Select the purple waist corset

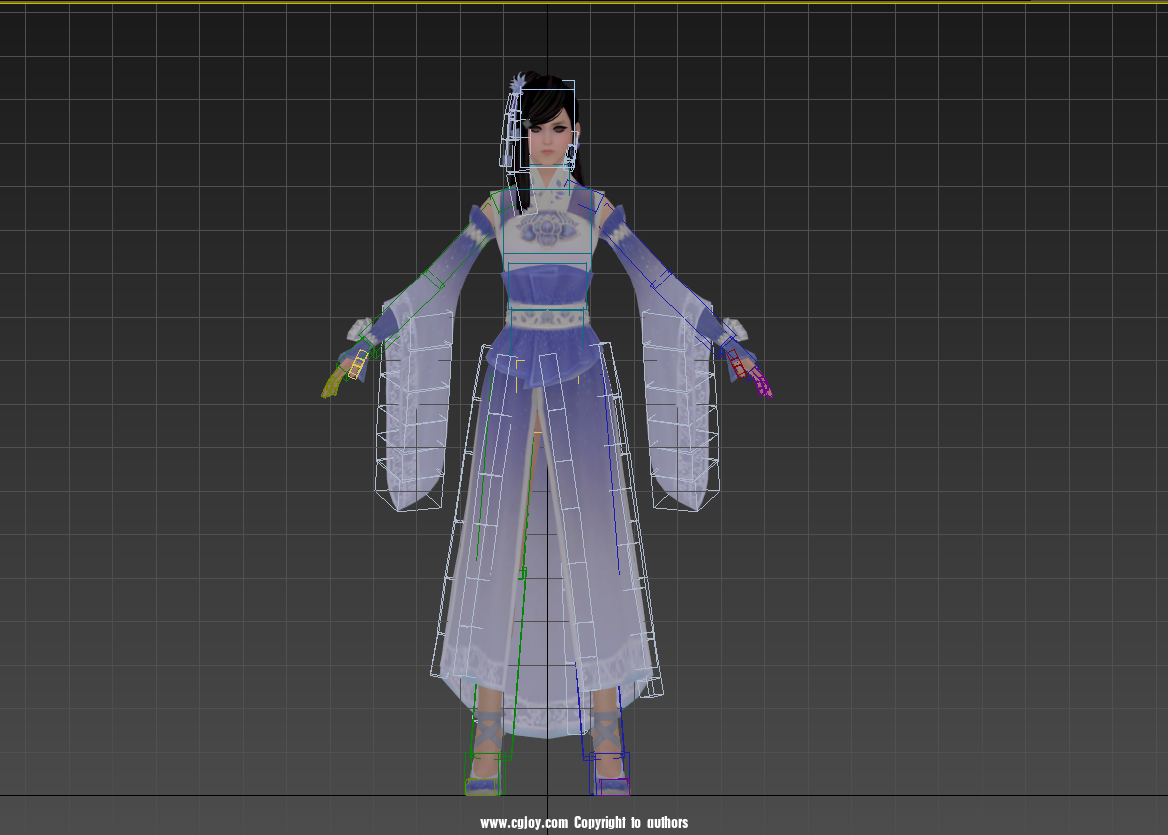(x=546, y=285)
